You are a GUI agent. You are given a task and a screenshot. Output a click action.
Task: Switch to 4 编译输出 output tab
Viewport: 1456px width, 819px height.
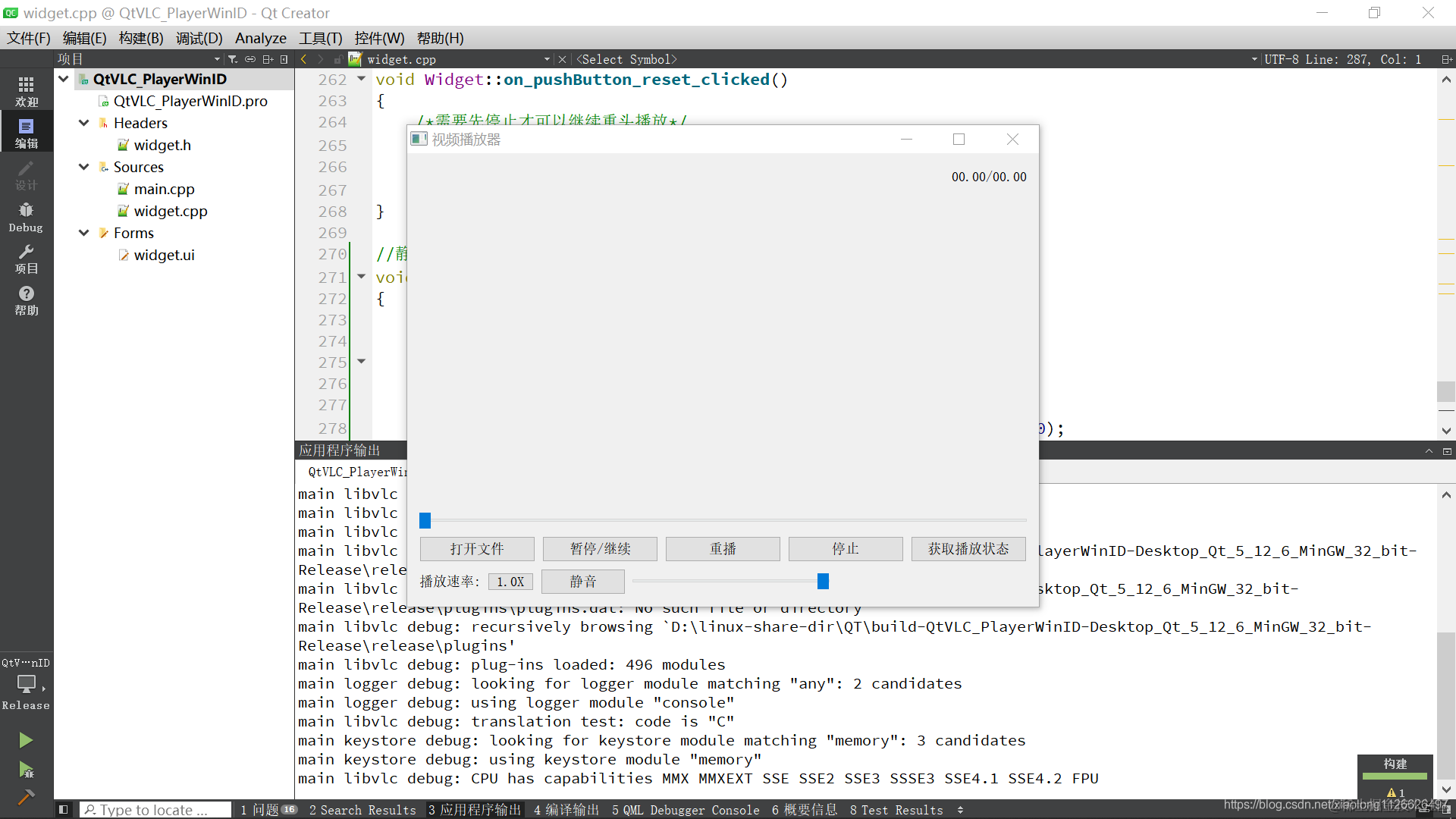point(566,810)
